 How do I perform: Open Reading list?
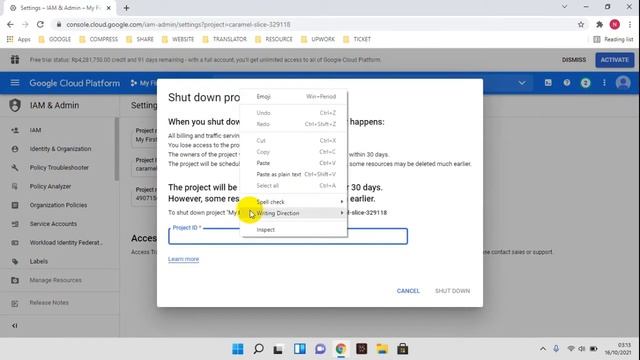pos(613,39)
